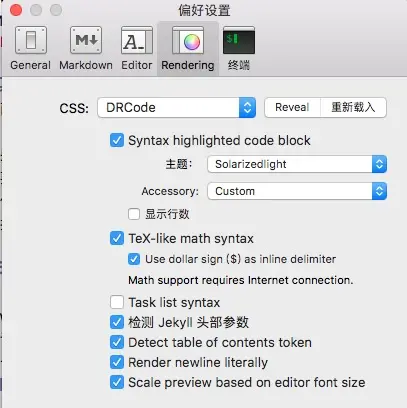Untick Scale preview based on editor font size
Screen dimensions: 407x408
pos(117,382)
